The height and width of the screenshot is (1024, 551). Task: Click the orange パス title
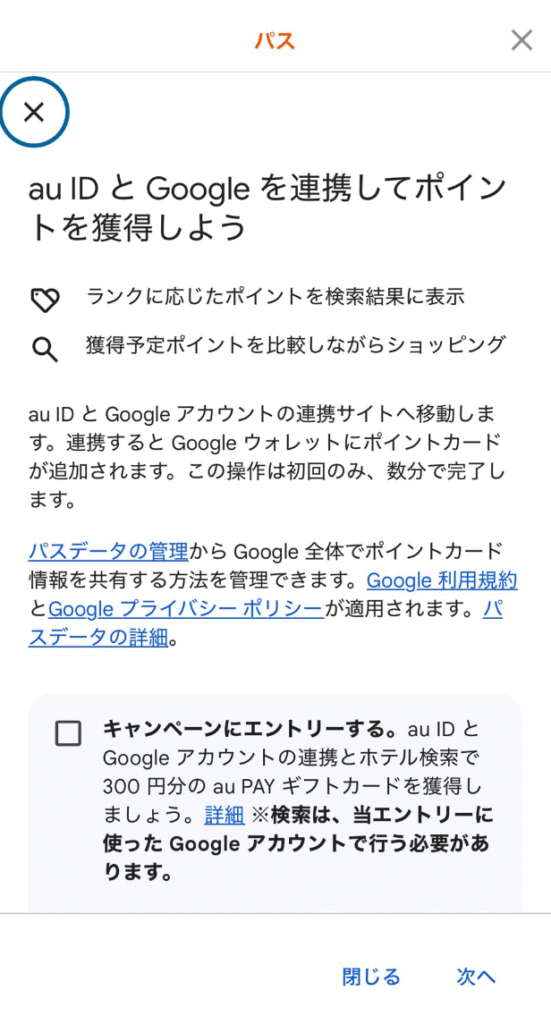[275, 41]
